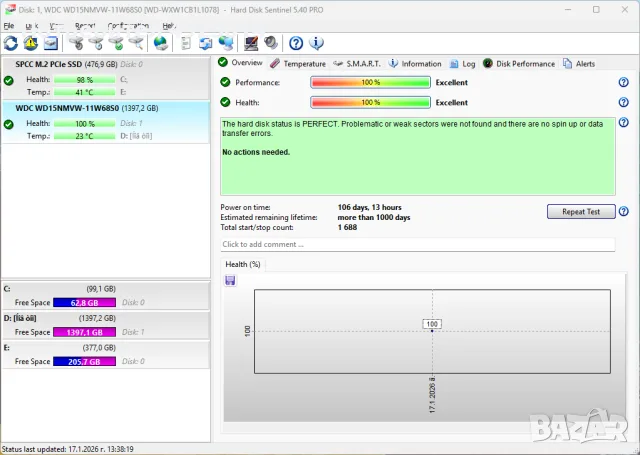Image resolution: width=640 pixels, height=455 pixels.
Task: Select the WDC WD15NMVW-11W68S0 disk entry
Action: point(105,122)
